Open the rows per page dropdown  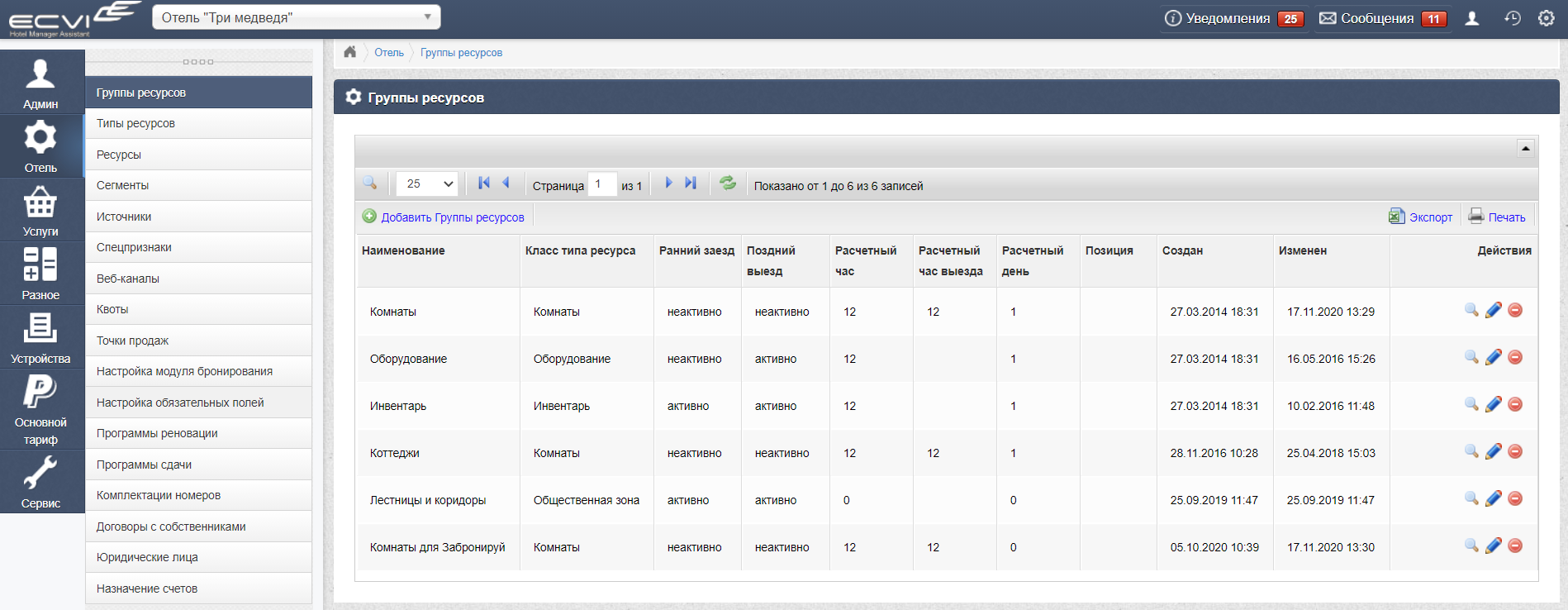(x=427, y=183)
